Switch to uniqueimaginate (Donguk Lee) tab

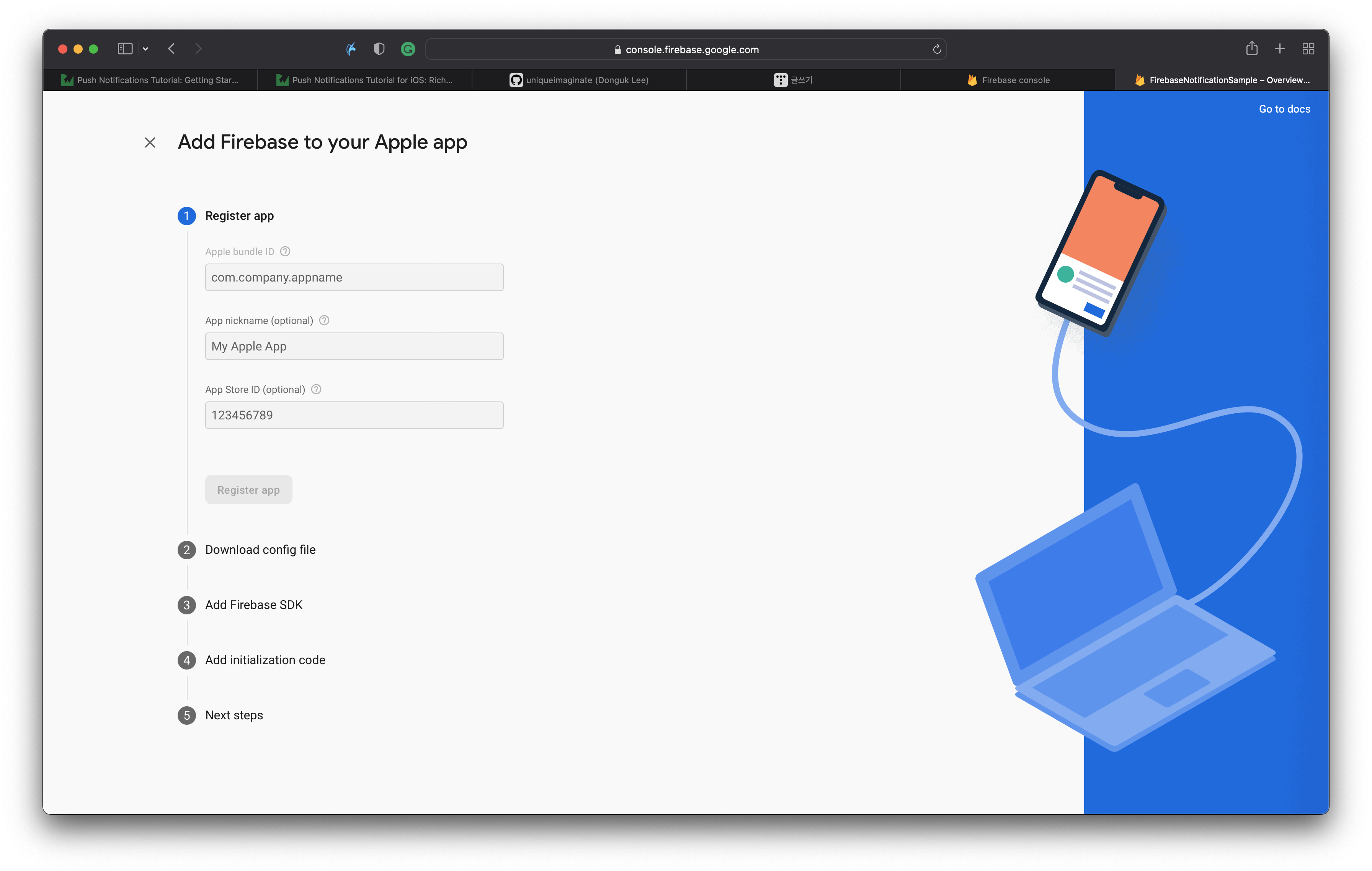coord(579,80)
